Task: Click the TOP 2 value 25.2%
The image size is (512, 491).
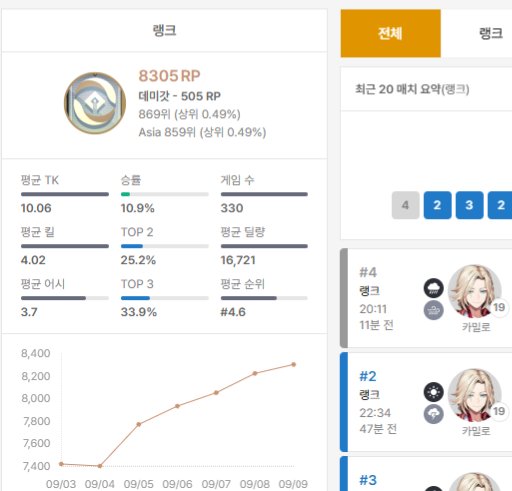Action: [x=138, y=260]
